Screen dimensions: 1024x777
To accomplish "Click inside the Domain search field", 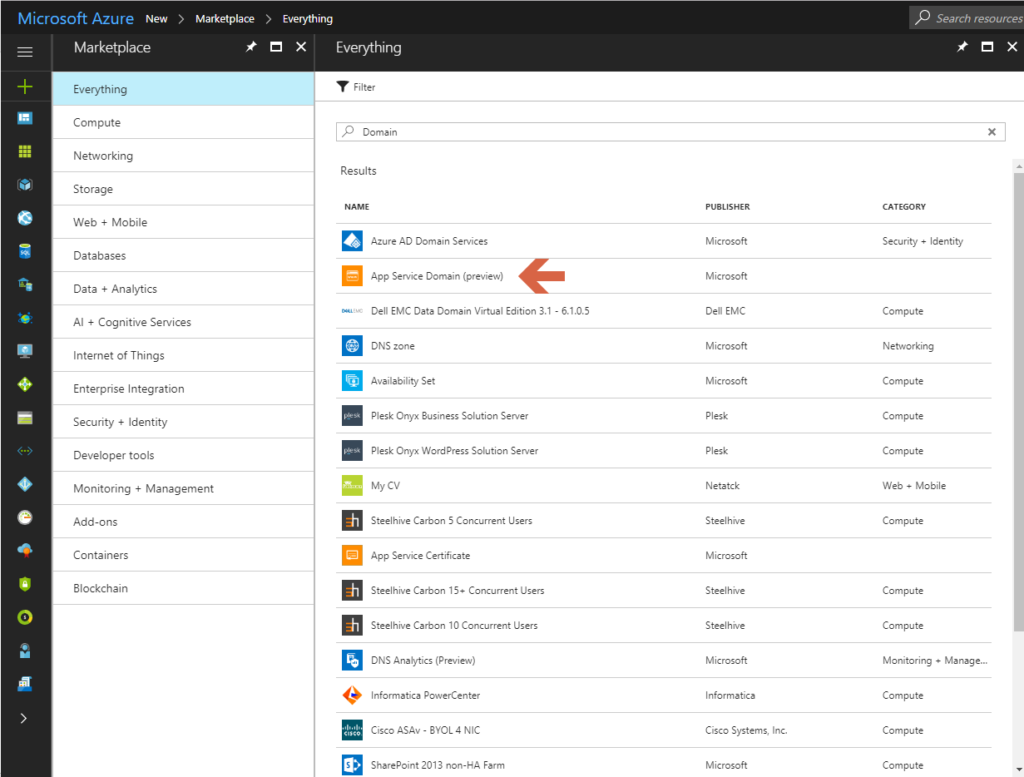I will (600, 131).
